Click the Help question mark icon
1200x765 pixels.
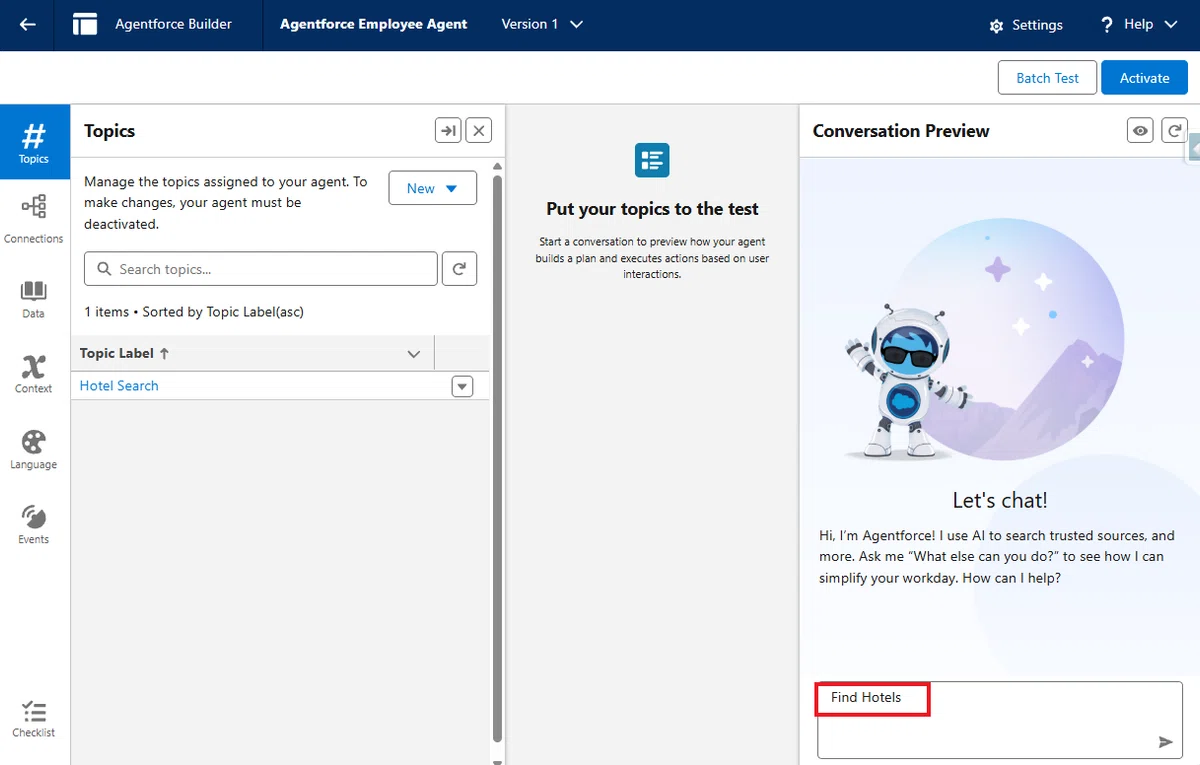coord(1106,25)
